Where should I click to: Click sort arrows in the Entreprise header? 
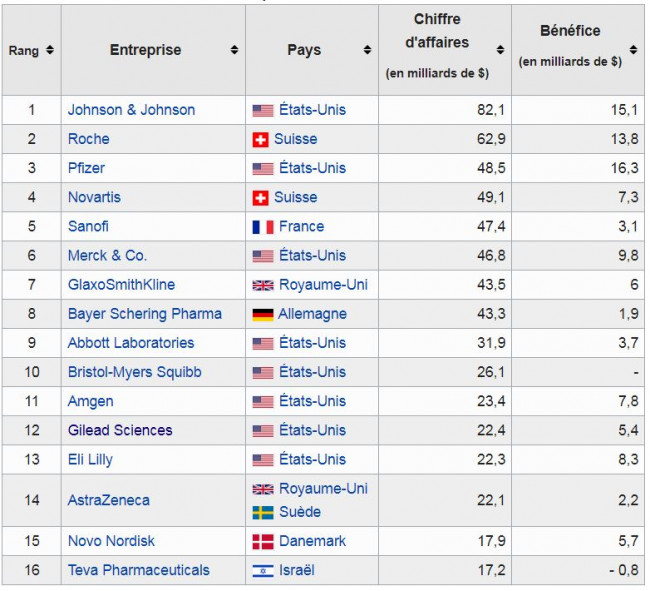[x=234, y=50]
